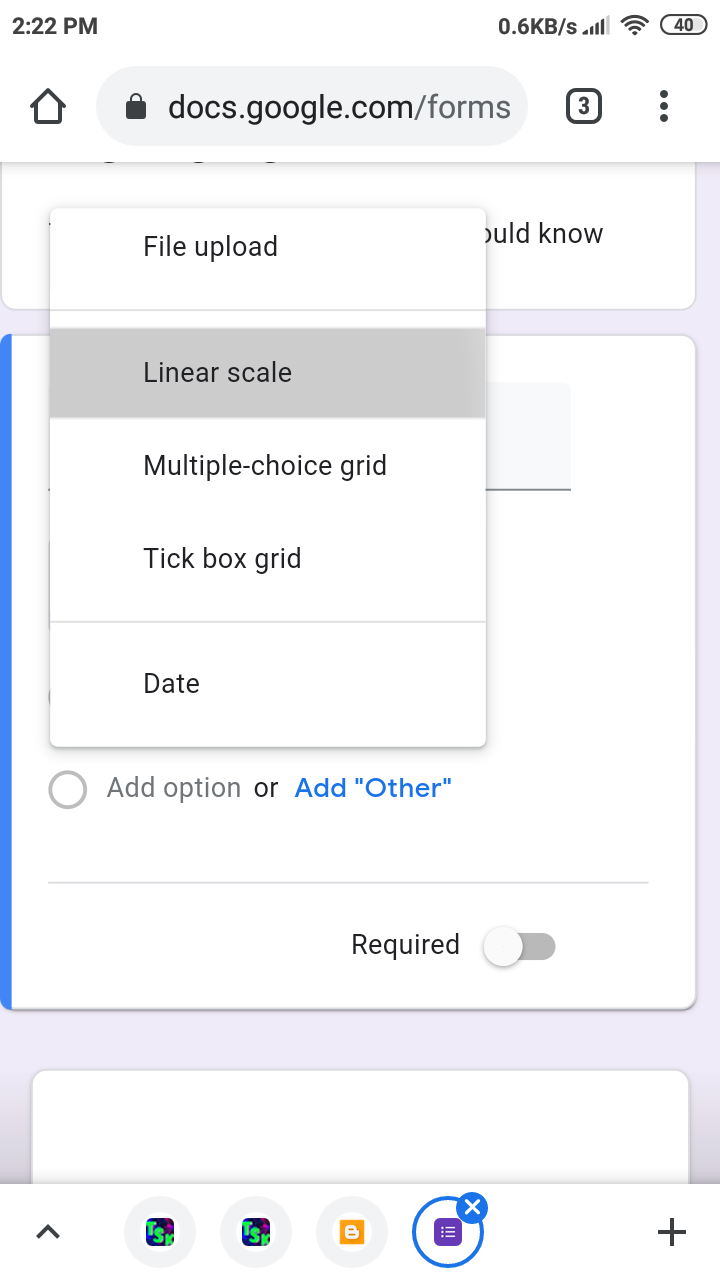Image resolution: width=720 pixels, height=1280 pixels.
Task: Tap the lock icon in address bar
Action: click(x=137, y=107)
